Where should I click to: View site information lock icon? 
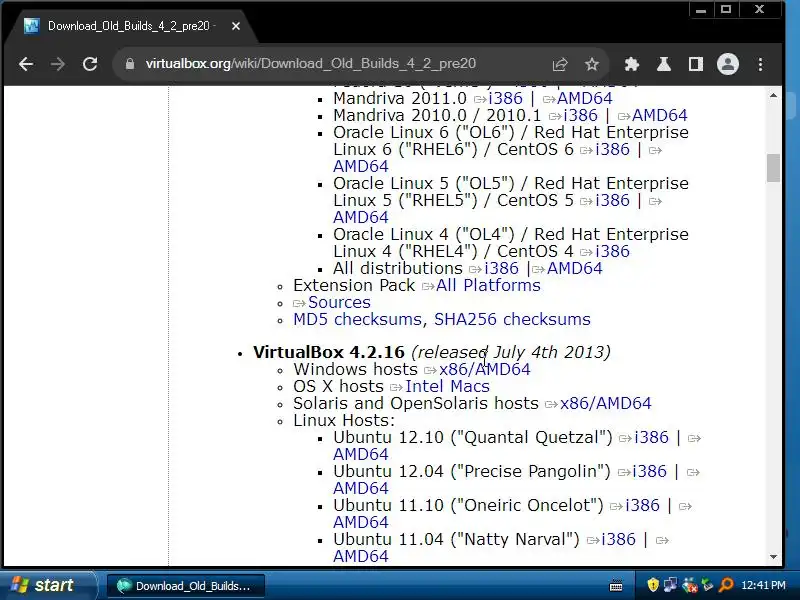point(130,64)
